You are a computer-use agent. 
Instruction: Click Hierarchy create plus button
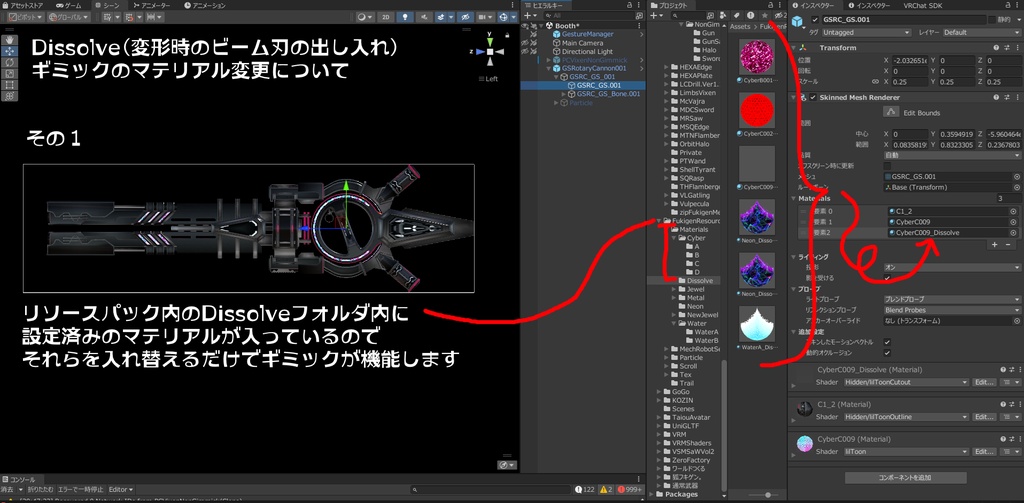[530, 15]
